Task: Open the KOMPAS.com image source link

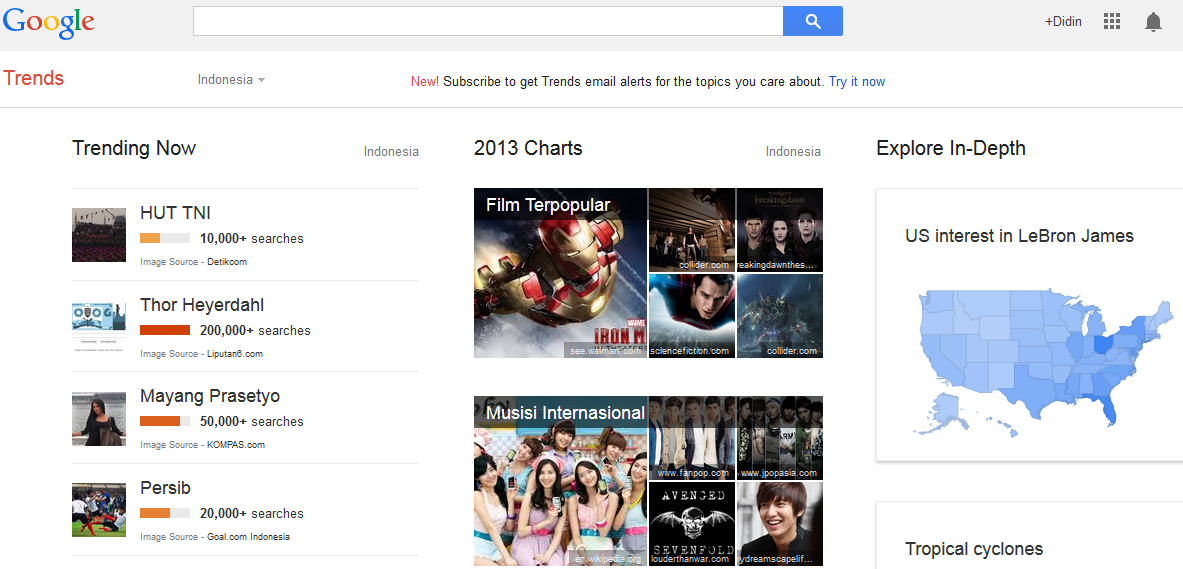Action: (236, 445)
